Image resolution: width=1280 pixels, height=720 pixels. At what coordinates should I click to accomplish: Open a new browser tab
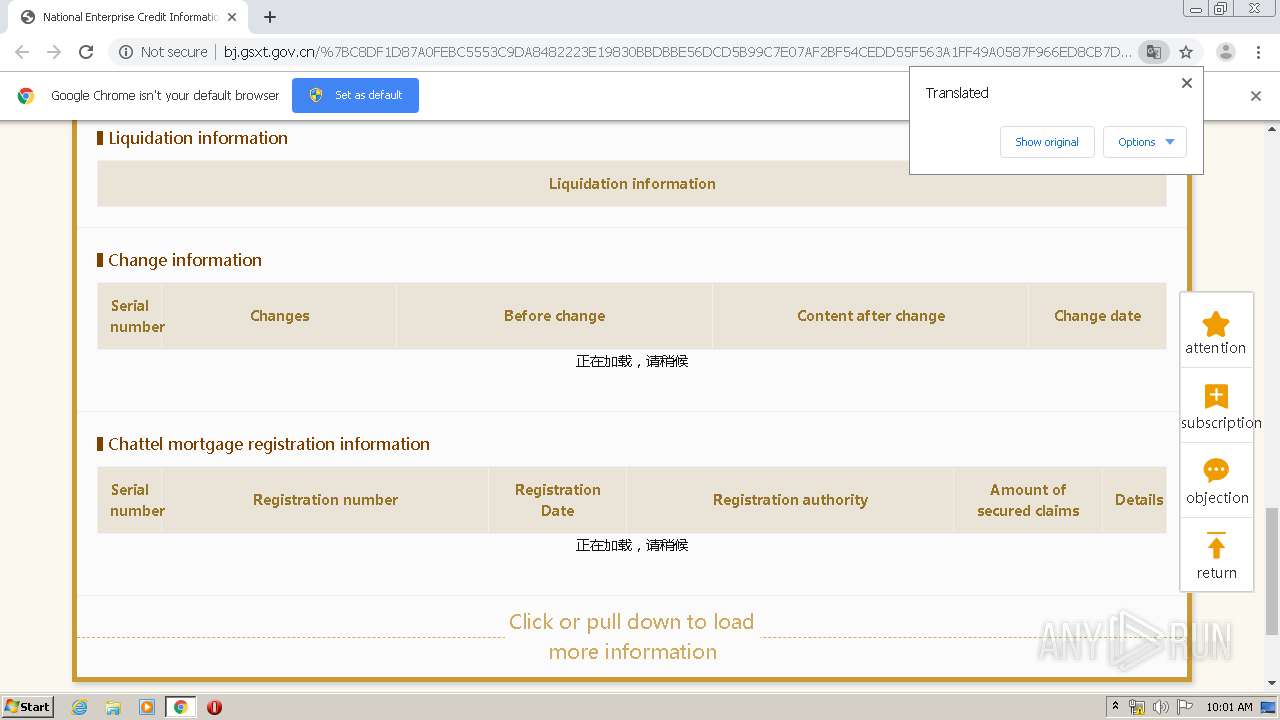tap(270, 17)
